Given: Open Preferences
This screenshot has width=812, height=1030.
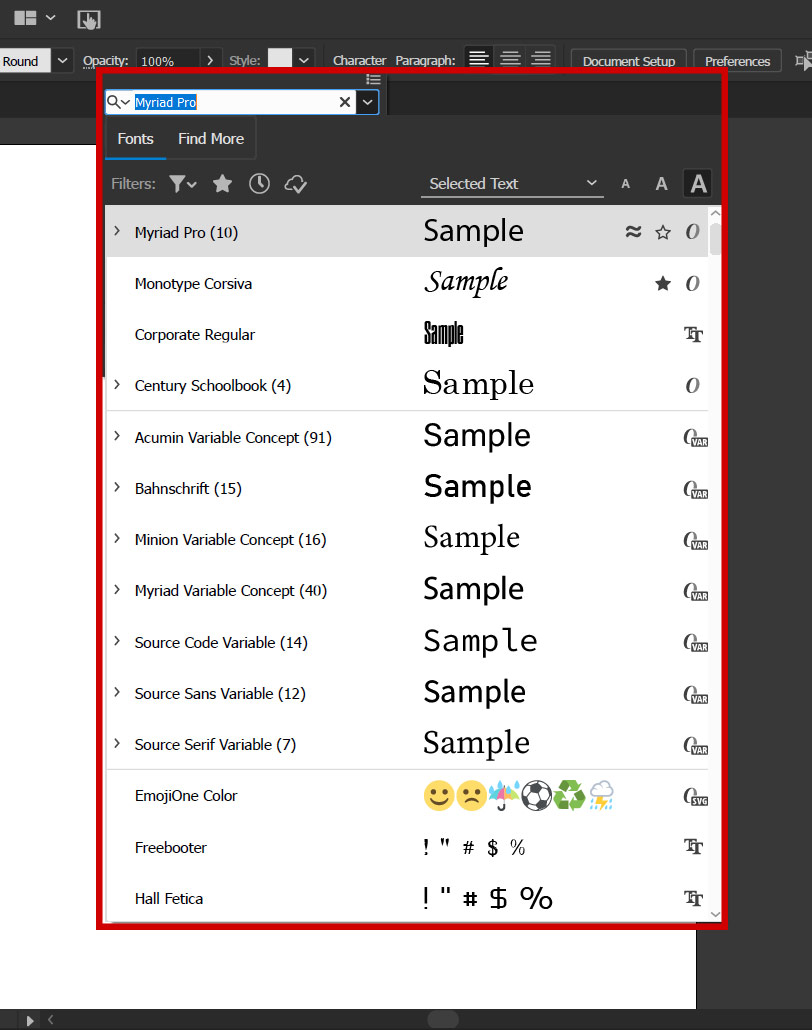Looking at the screenshot, I should click(x=737, y=61).
